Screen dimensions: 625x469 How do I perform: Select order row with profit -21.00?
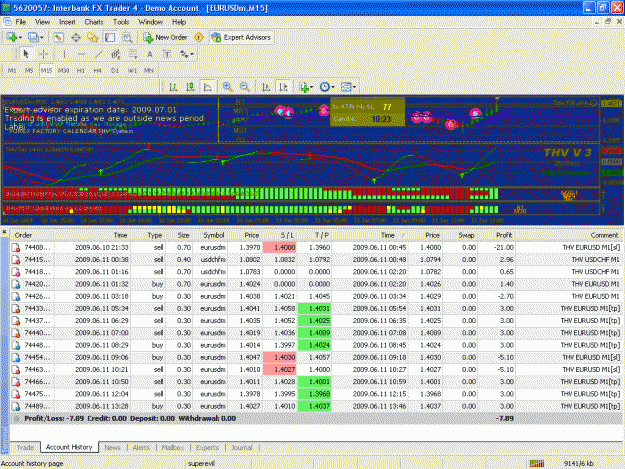tap(316, 247)
